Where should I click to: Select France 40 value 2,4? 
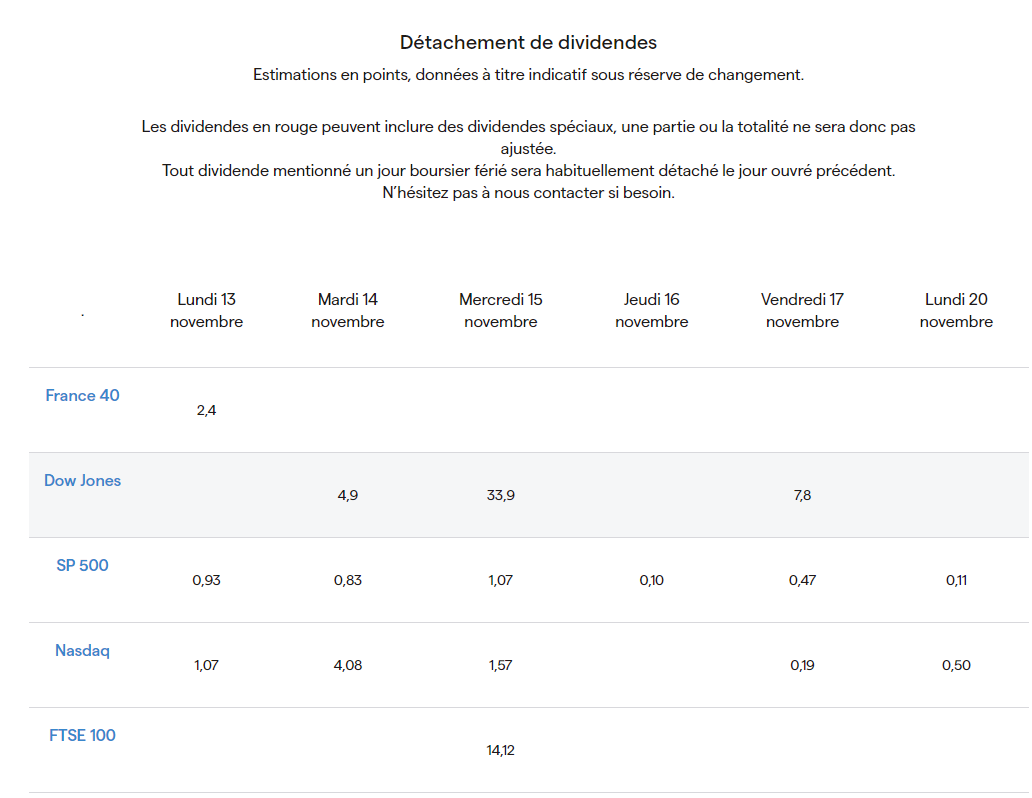click(207, 410)
